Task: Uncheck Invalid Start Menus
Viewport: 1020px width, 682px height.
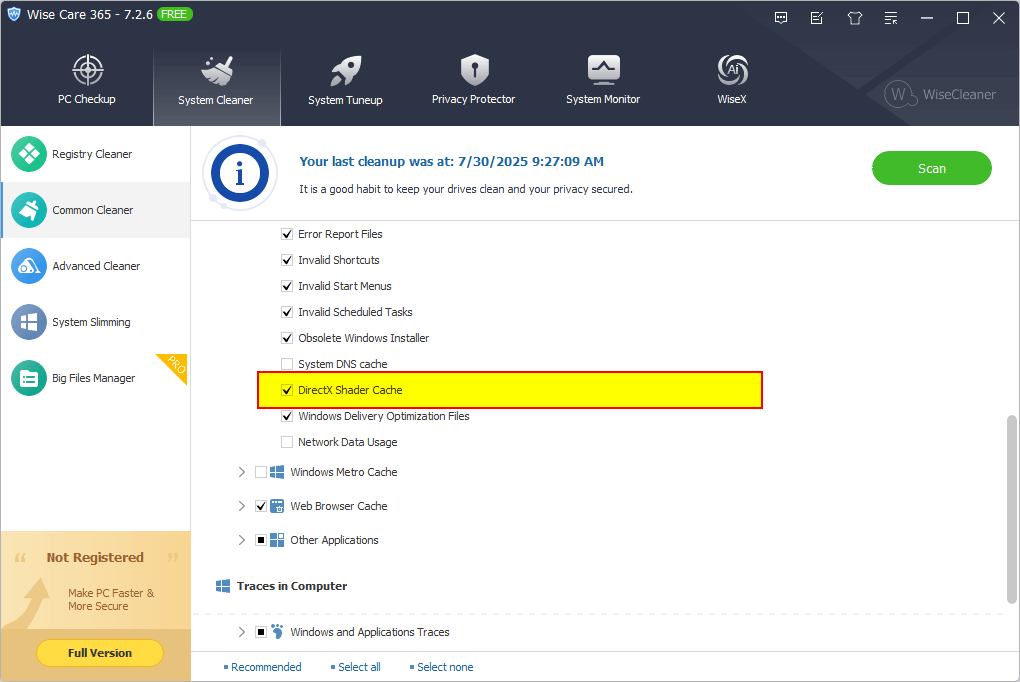Action: 287,286
